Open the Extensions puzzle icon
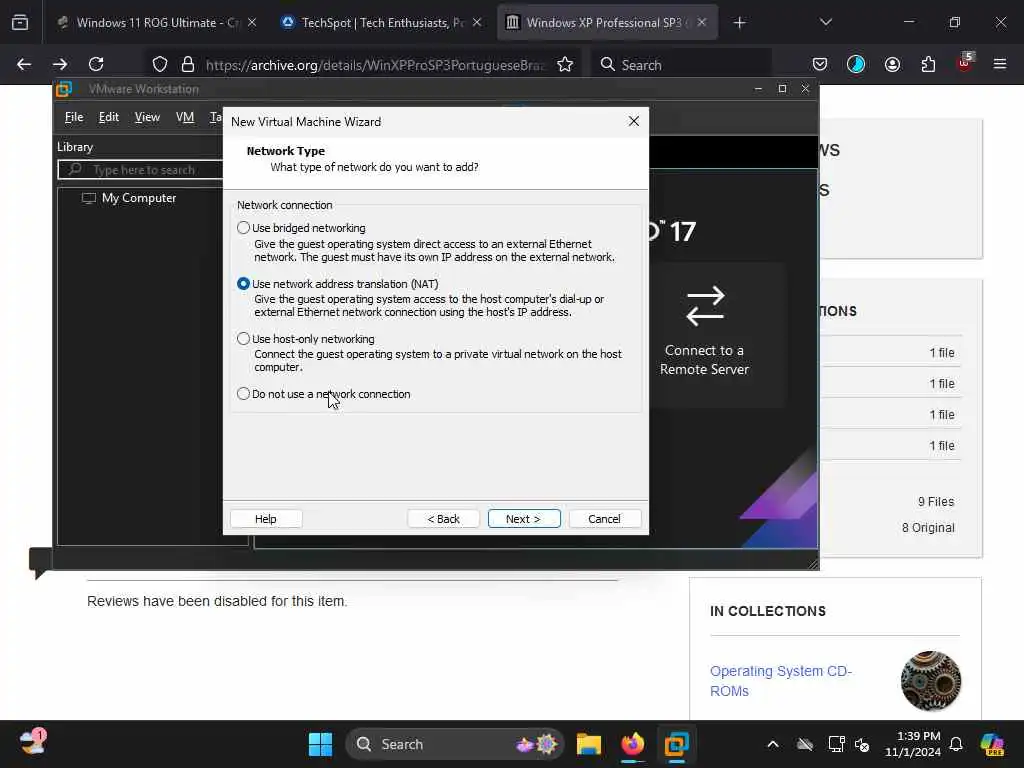Screen dimensions: 1024x768 click(928, 64)
